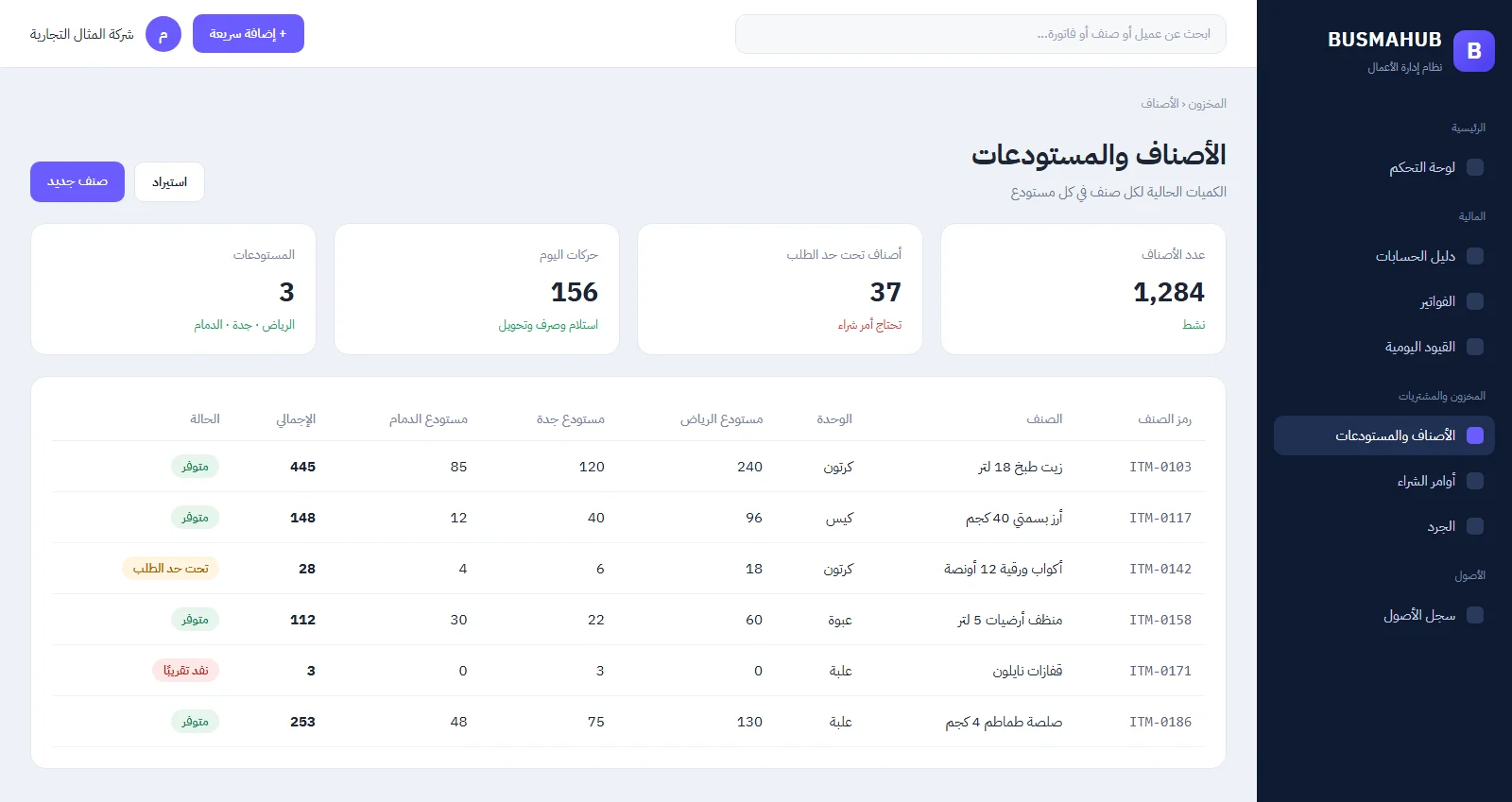Click the صنف جديد button
The width and height of the screenshot is (1512, 802).
pyautogui.click(x=77, y=181)
